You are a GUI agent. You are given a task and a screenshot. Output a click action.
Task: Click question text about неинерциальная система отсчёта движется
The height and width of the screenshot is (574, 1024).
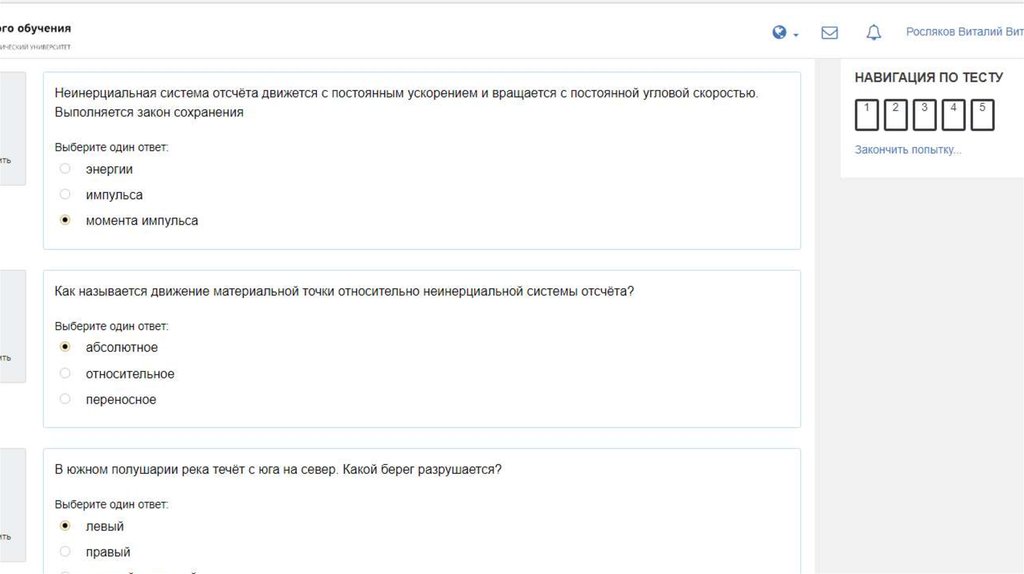(x=406, y=103)
